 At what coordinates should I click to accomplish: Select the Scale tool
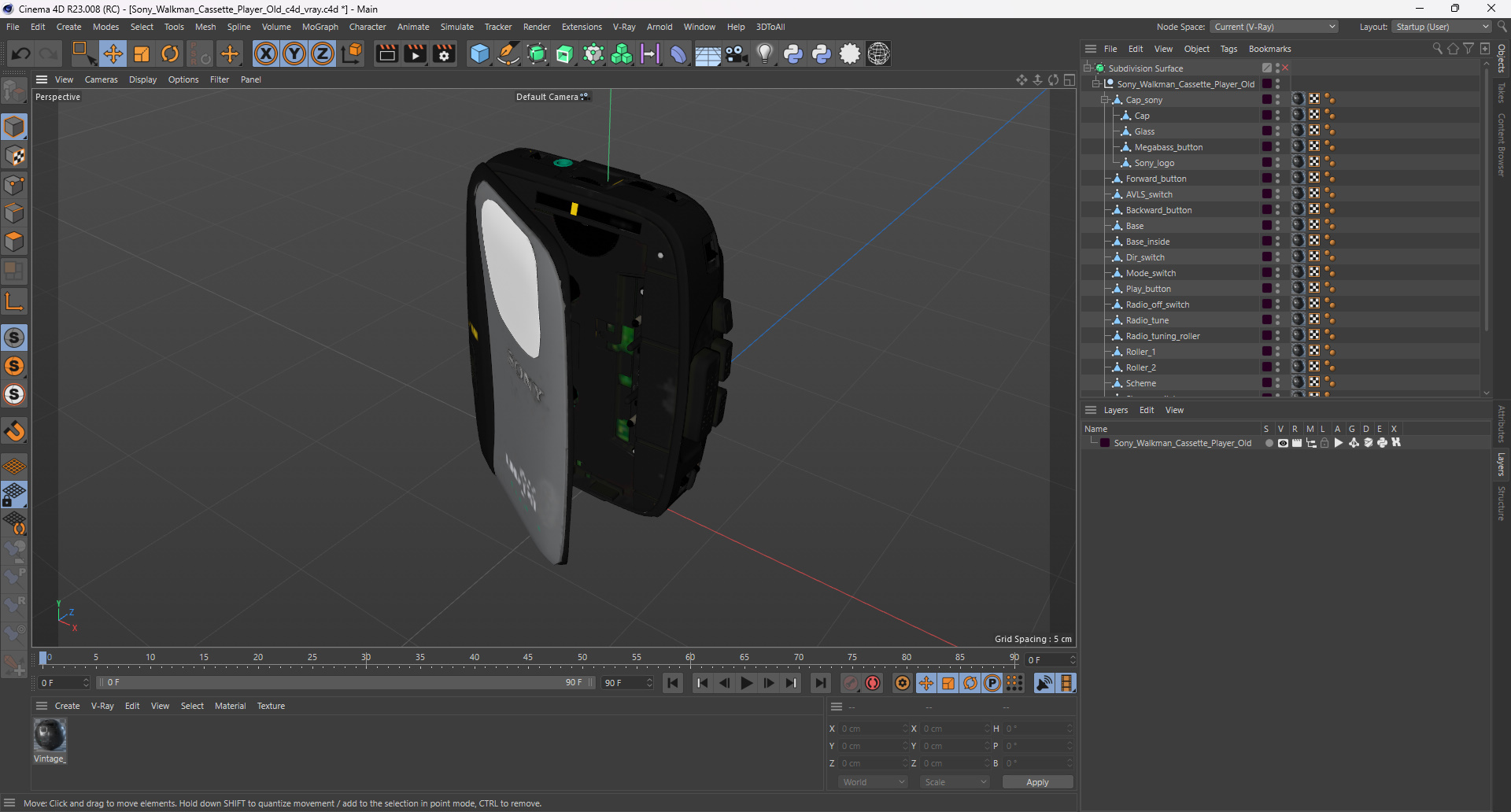[142, 54]
